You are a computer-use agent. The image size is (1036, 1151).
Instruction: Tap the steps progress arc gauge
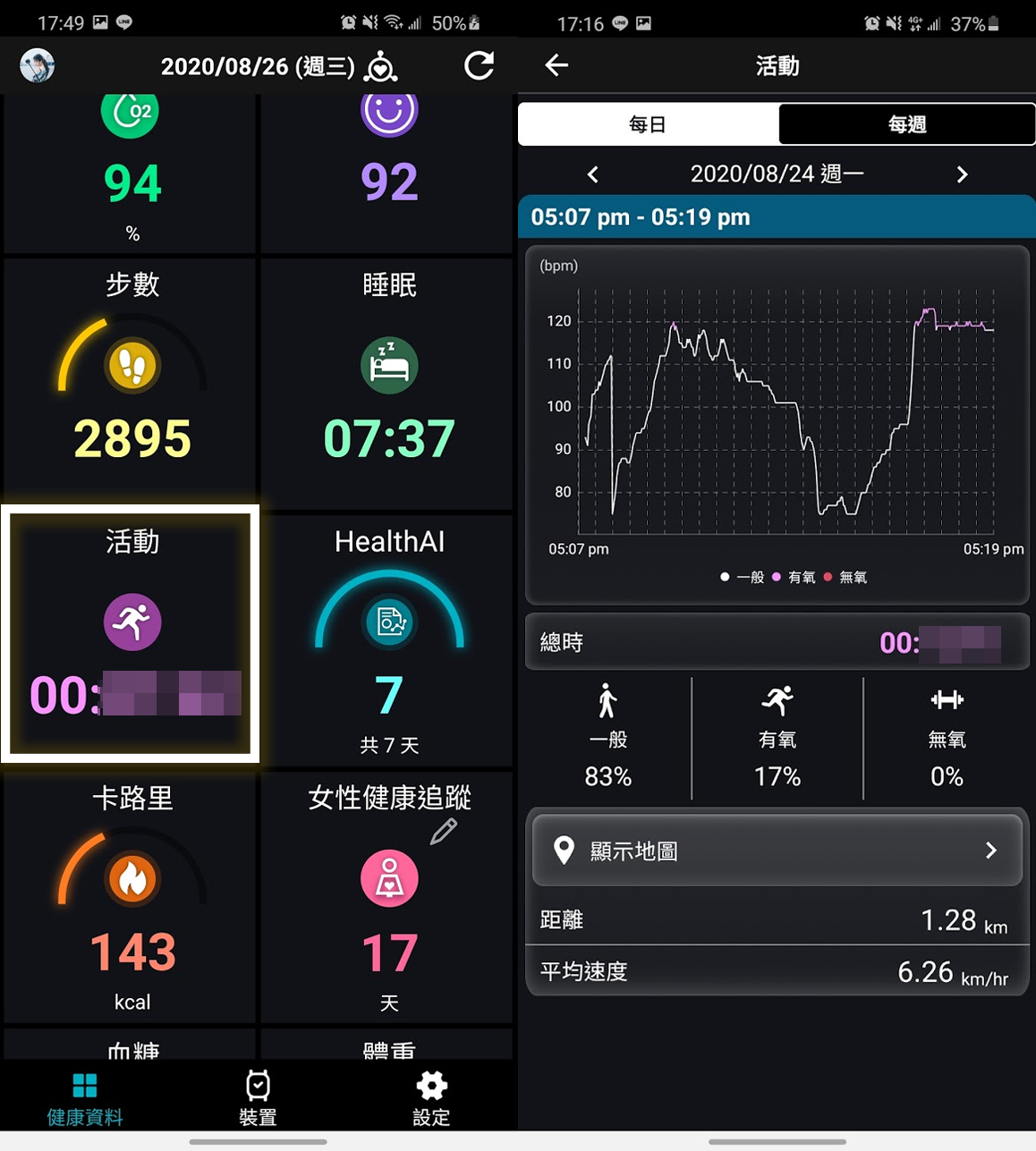[x=132, y=354]
